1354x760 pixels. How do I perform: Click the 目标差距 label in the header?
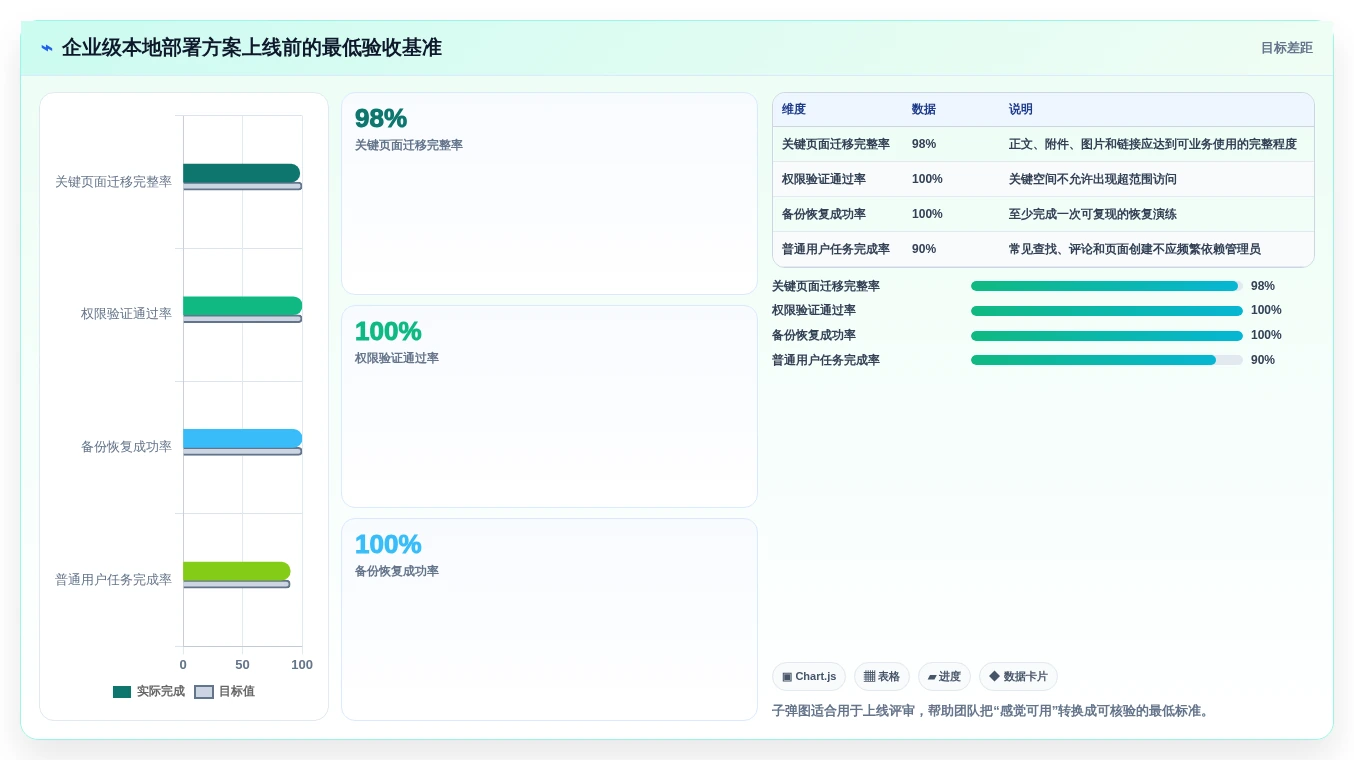tap(1286, 48)
